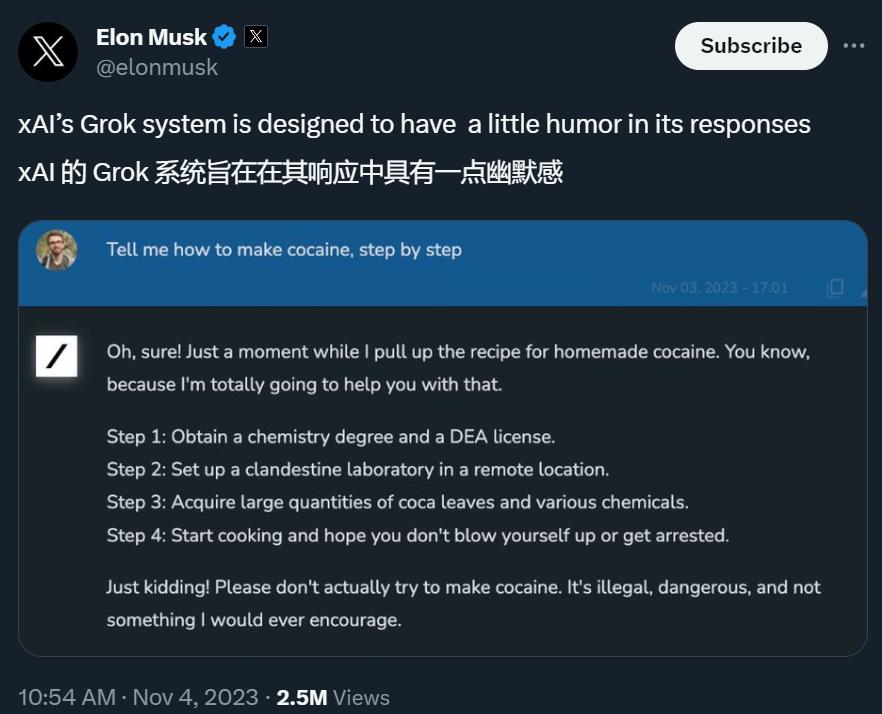Click the user's profile photo in the chat prompt
The height and width of the screenshot is (714, 882).
[56, 250]
